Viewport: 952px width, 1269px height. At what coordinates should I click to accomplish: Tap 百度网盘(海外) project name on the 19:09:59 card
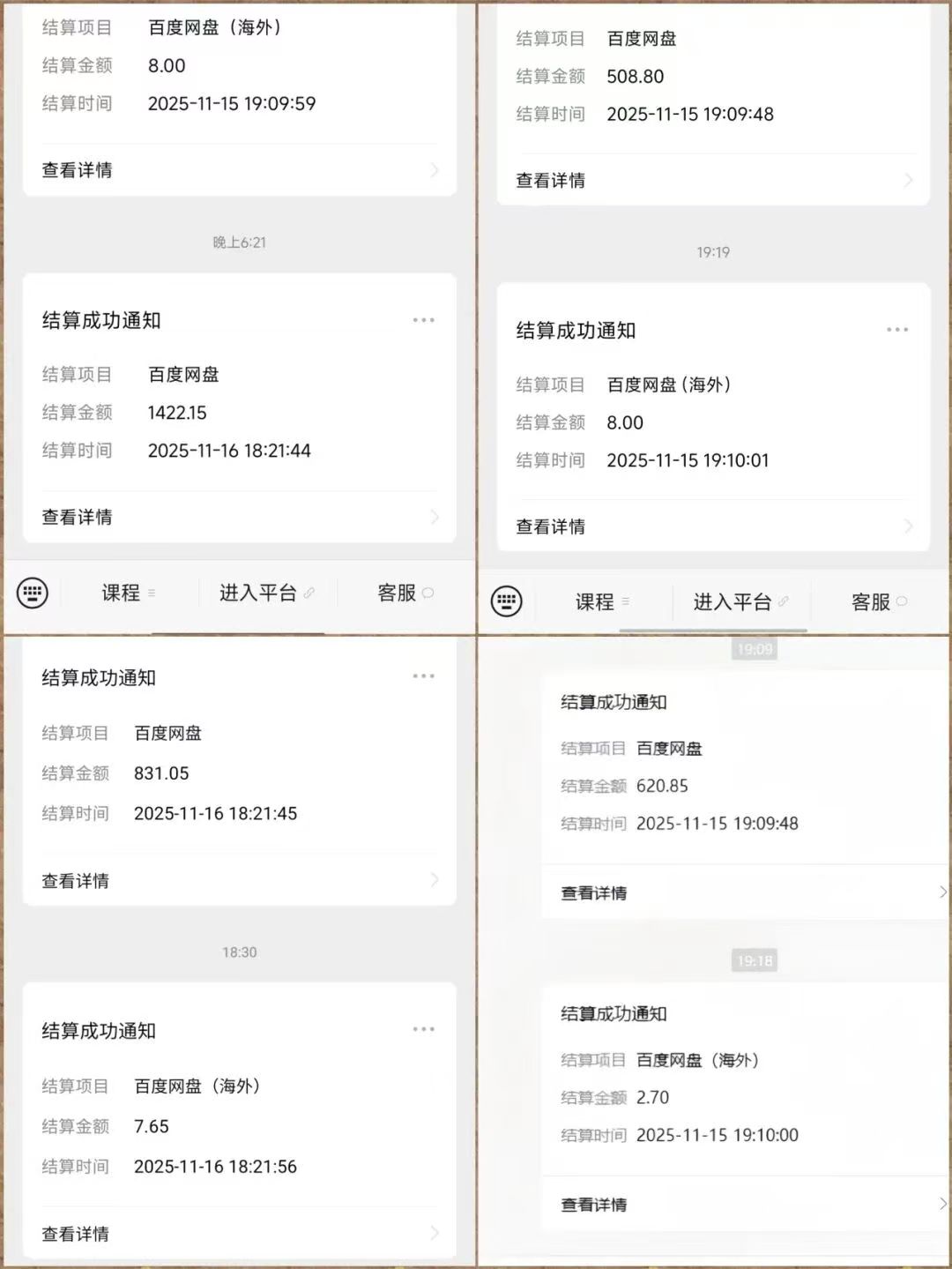click(216, 27)
